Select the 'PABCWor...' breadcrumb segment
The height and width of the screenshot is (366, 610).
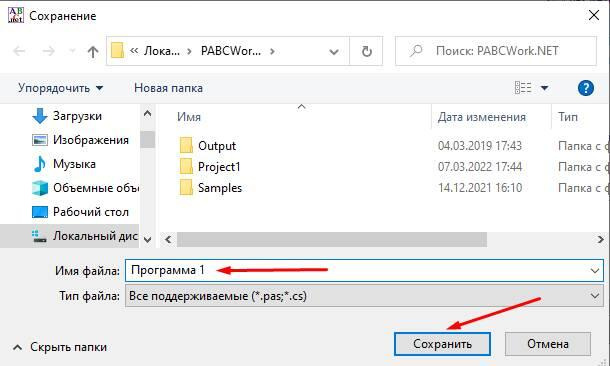(x=231, y=51)
